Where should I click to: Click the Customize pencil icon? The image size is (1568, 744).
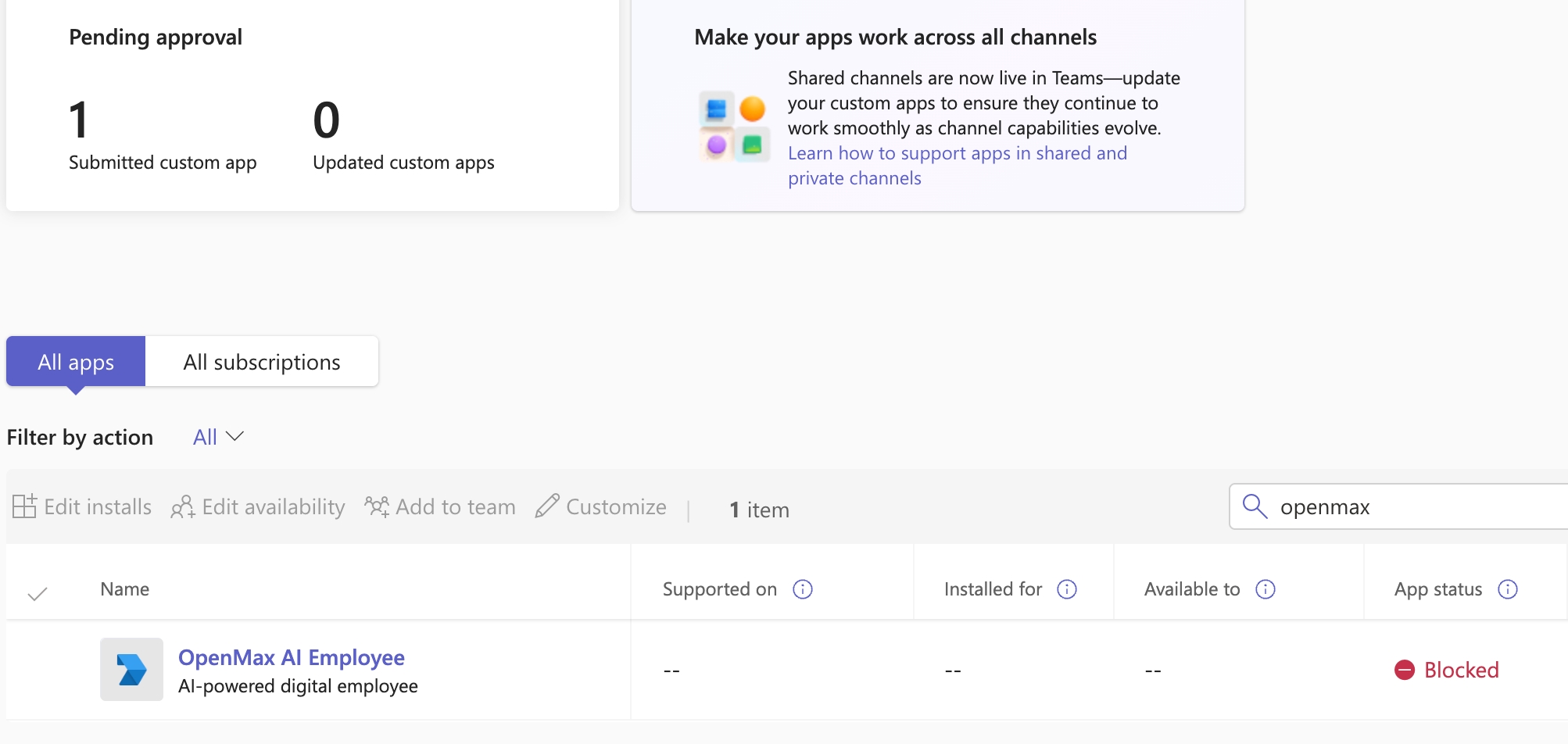[x=547, y=506]
